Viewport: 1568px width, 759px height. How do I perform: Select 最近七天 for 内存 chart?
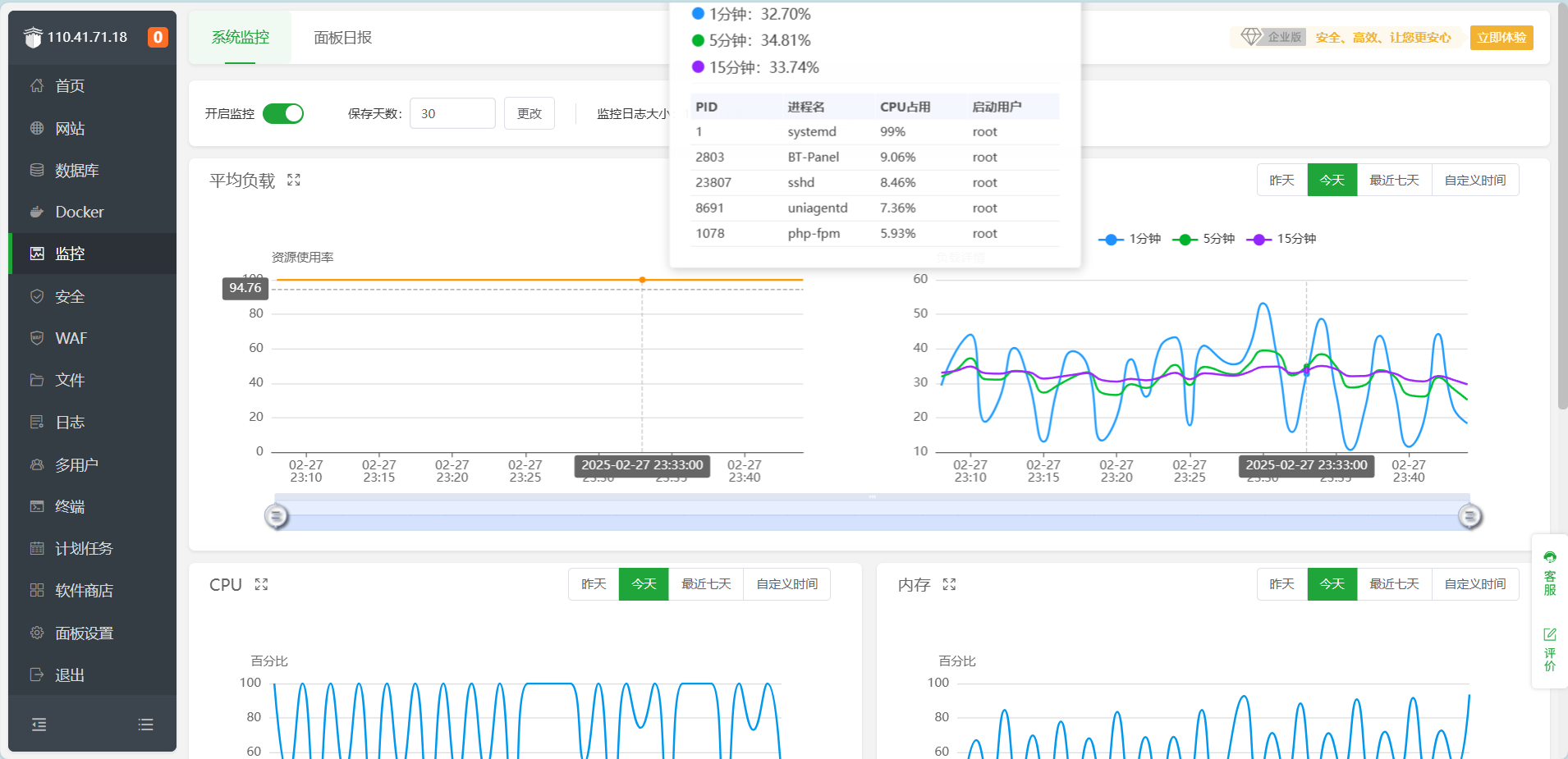coord(1394,584)
